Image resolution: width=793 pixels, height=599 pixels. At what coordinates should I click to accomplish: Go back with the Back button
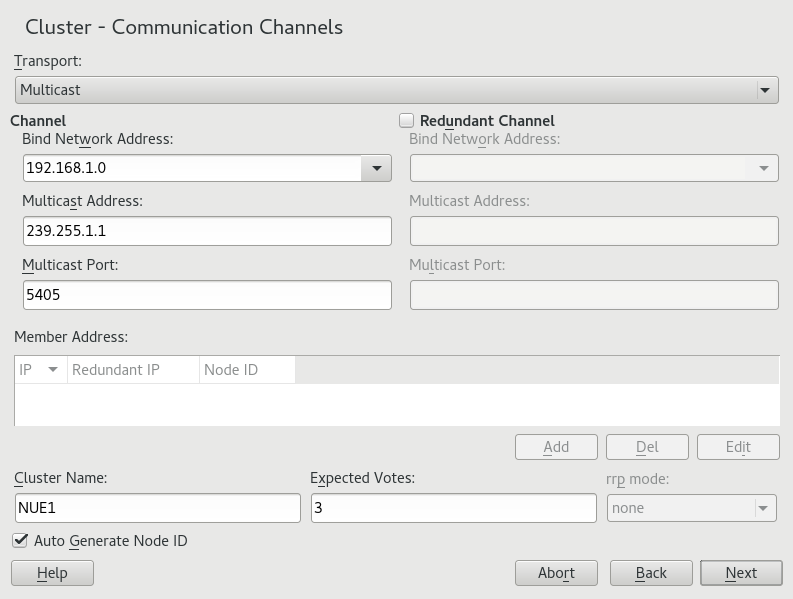(x=651, y=573)
